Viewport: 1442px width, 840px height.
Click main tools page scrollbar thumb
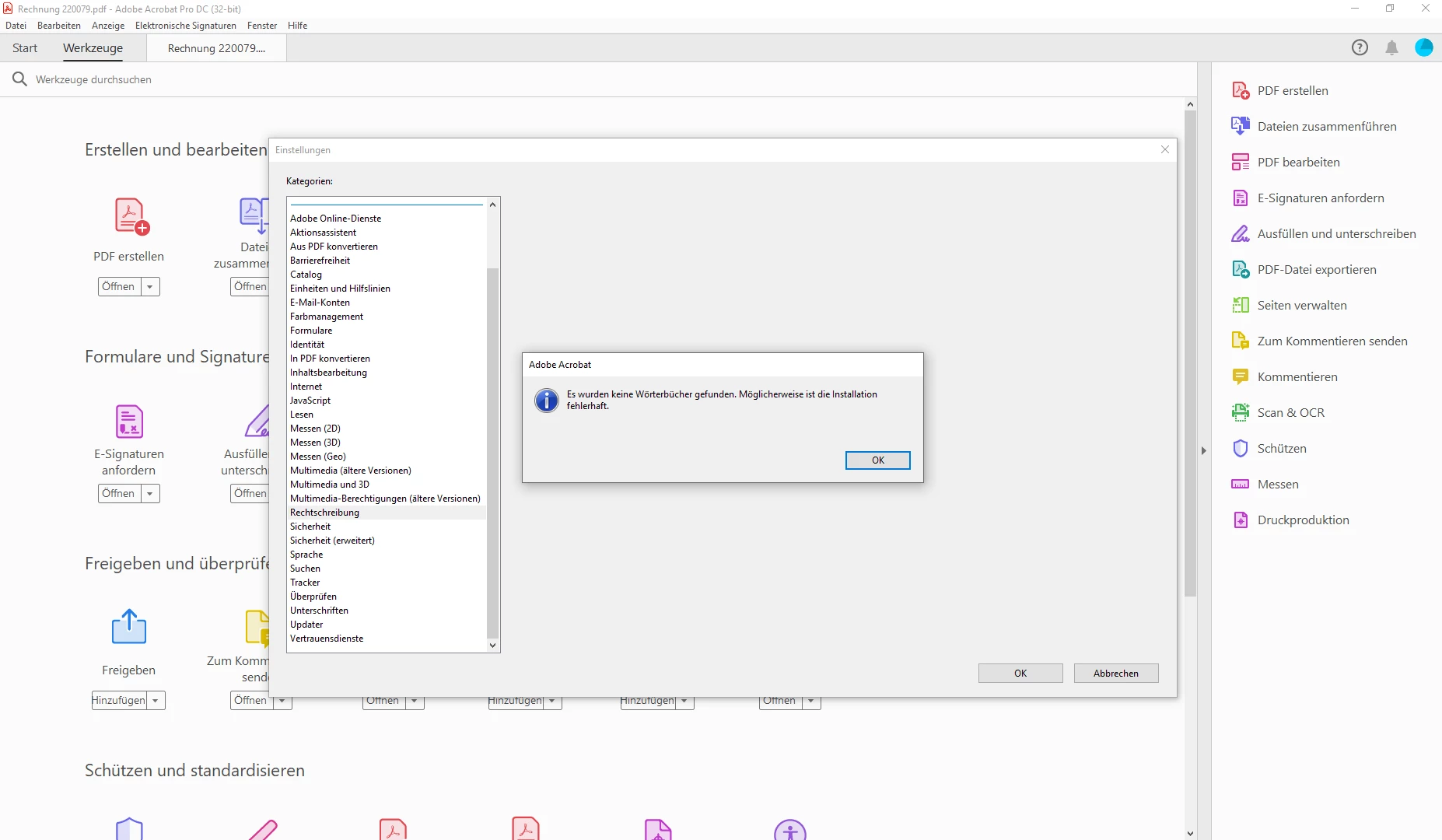[1190, 354]
